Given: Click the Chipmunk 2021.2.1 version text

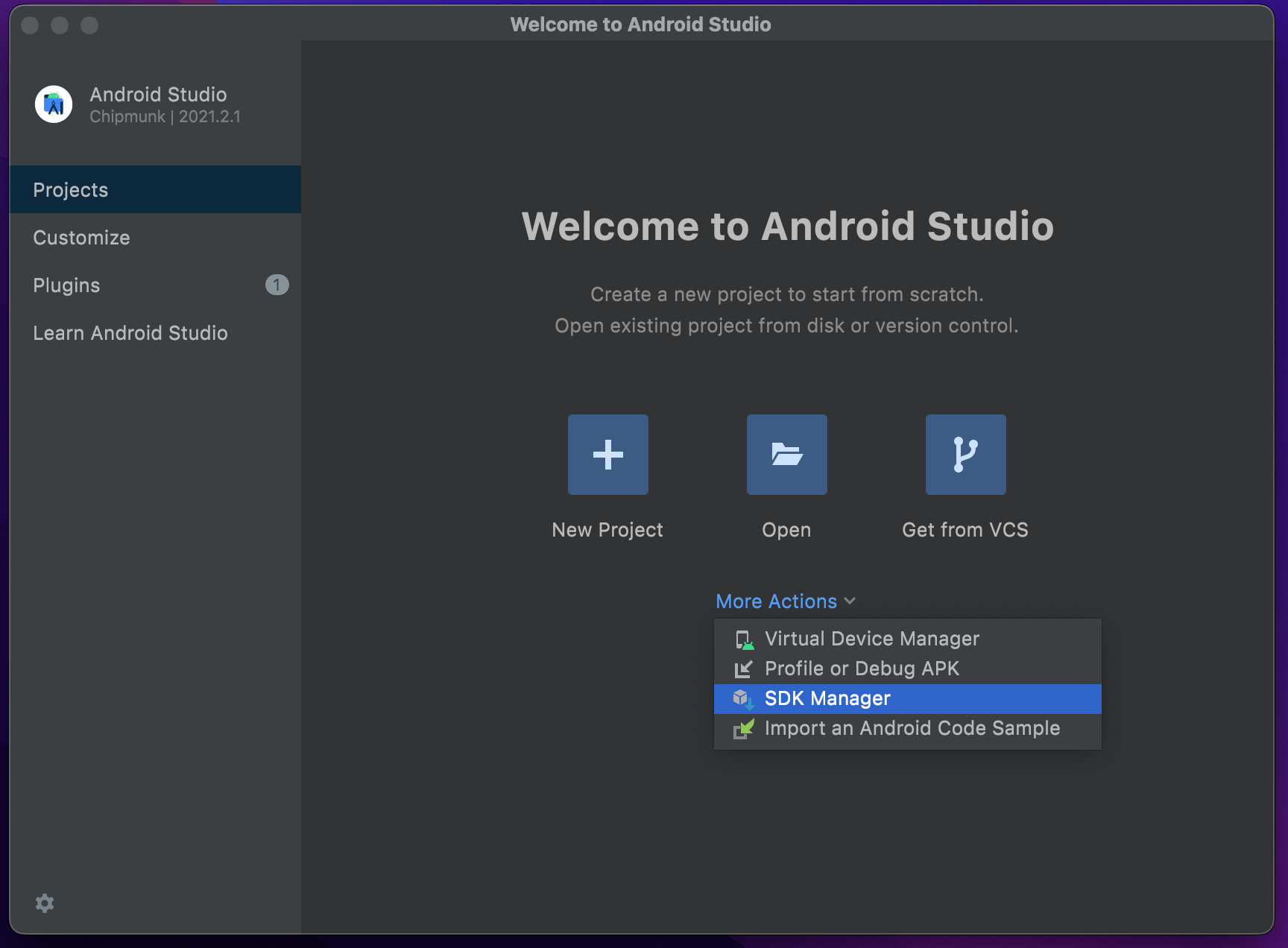Looking at the screenshot, I should pyautogui.click(x=165, y=116).
